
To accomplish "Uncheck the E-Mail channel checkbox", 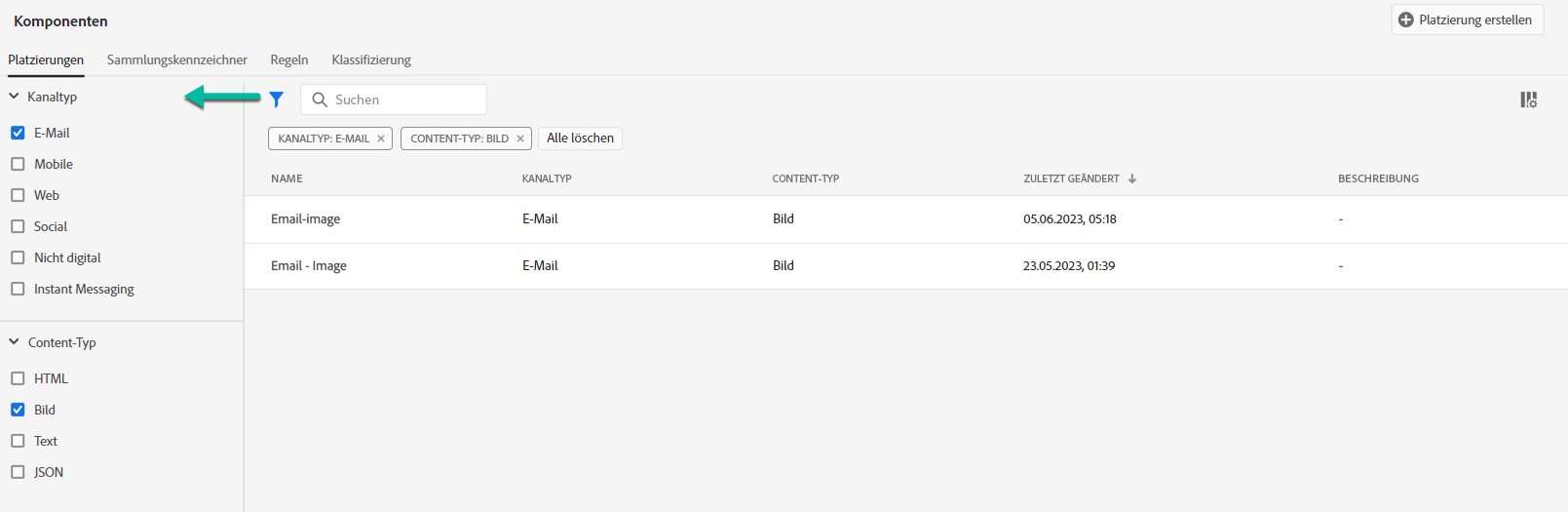I will point(18,133).
